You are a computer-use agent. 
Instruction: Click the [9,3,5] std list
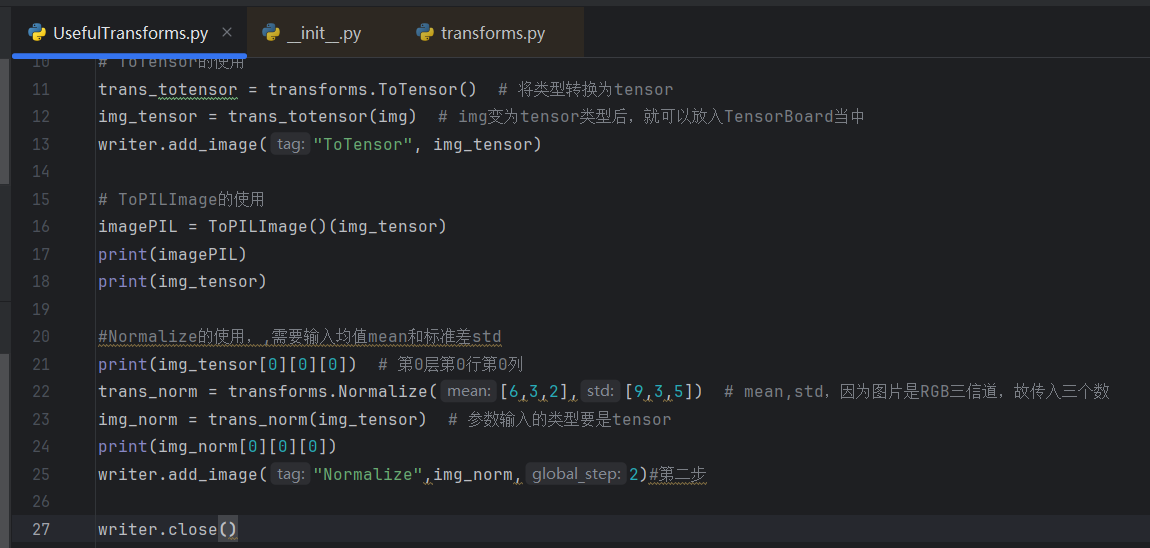pyautogui.click(x=659, y=392)
